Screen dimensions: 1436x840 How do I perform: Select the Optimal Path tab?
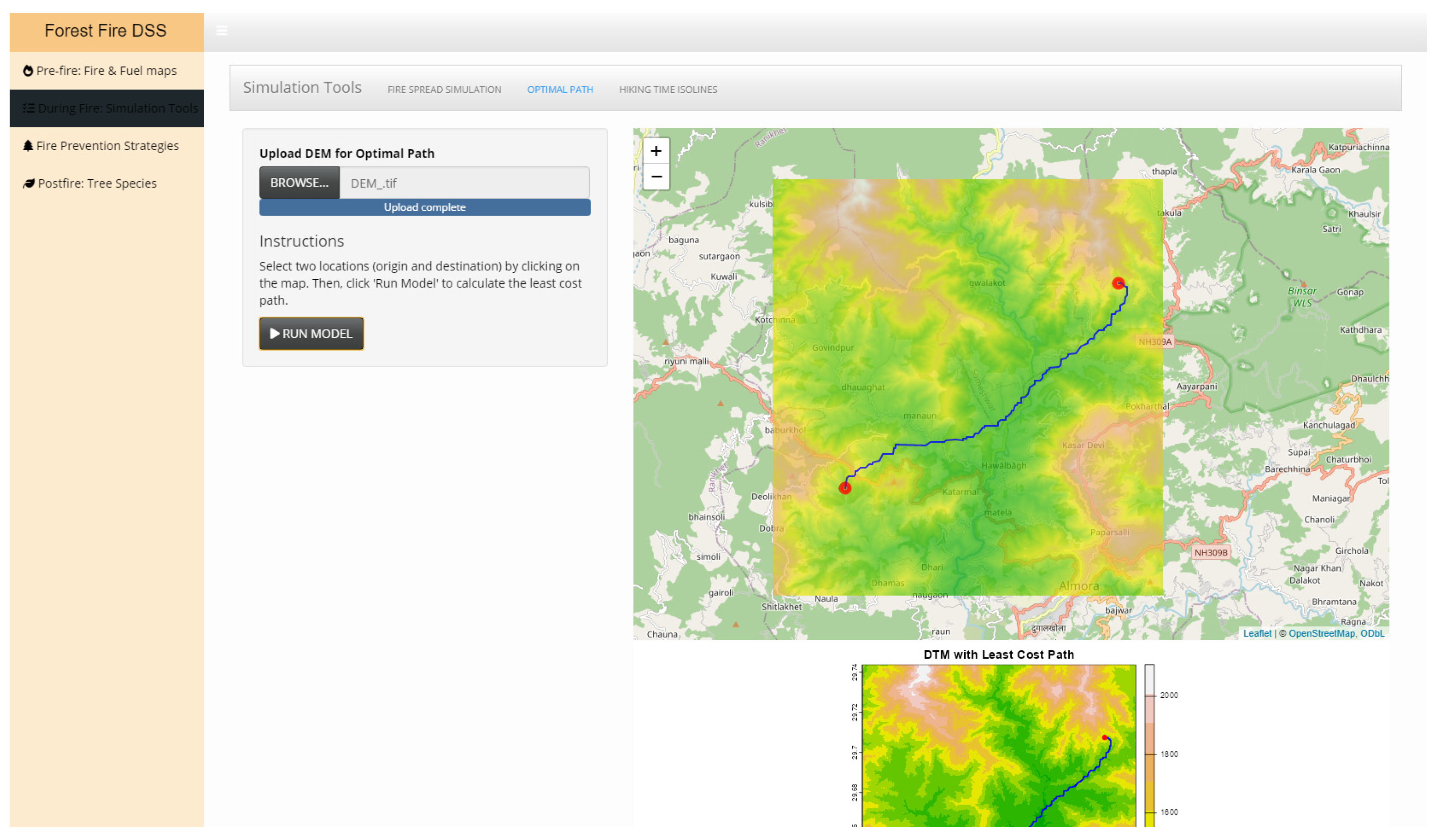tap(561, 90)
